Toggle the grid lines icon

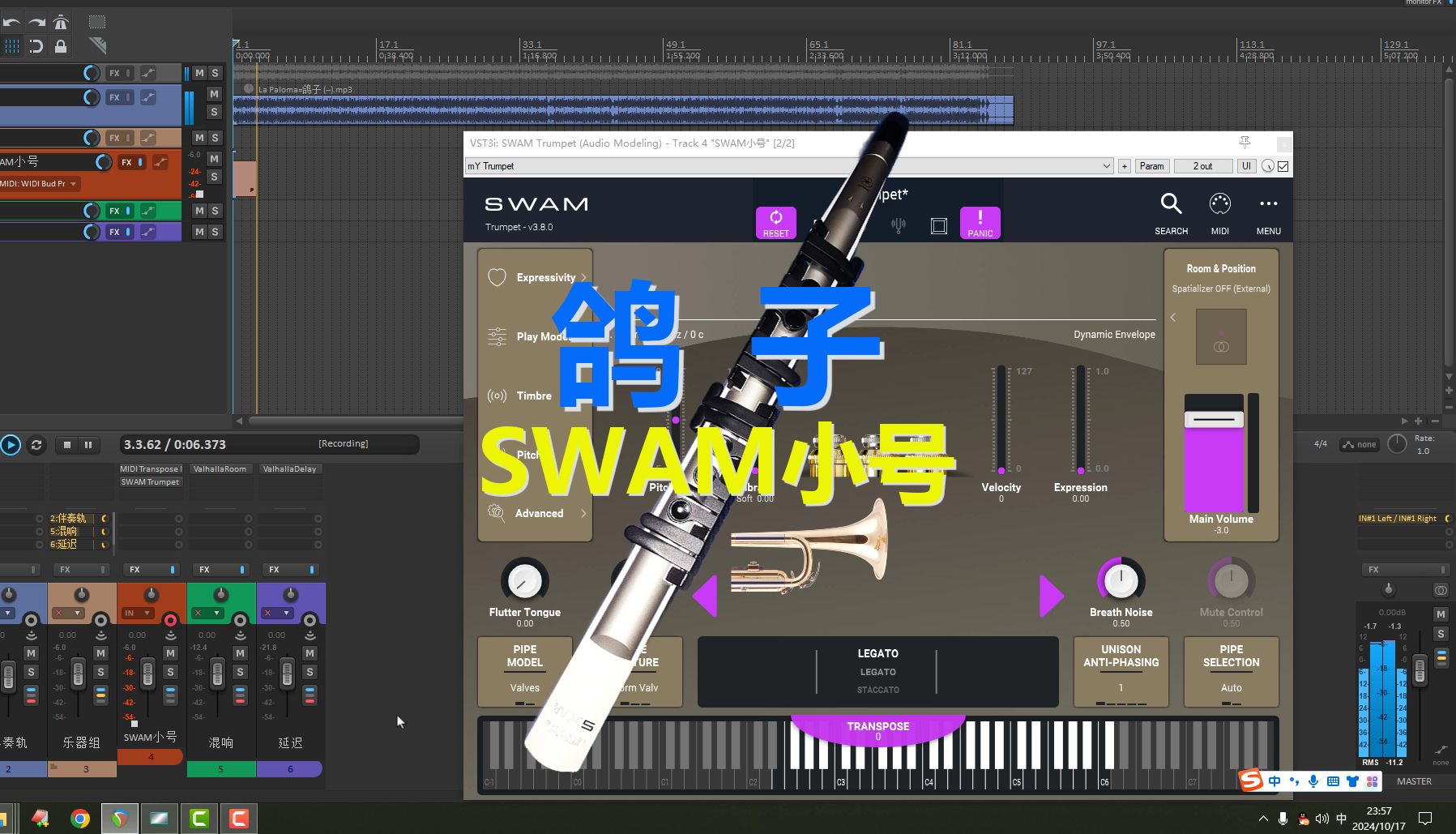coord(11,46)
